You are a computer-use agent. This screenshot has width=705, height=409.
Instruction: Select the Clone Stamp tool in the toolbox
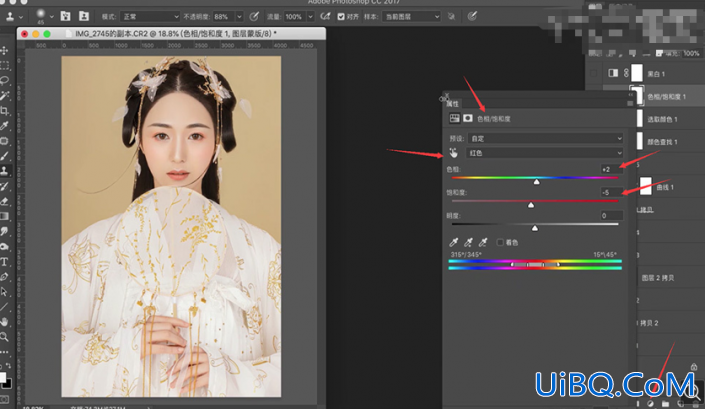pos(4,171)
